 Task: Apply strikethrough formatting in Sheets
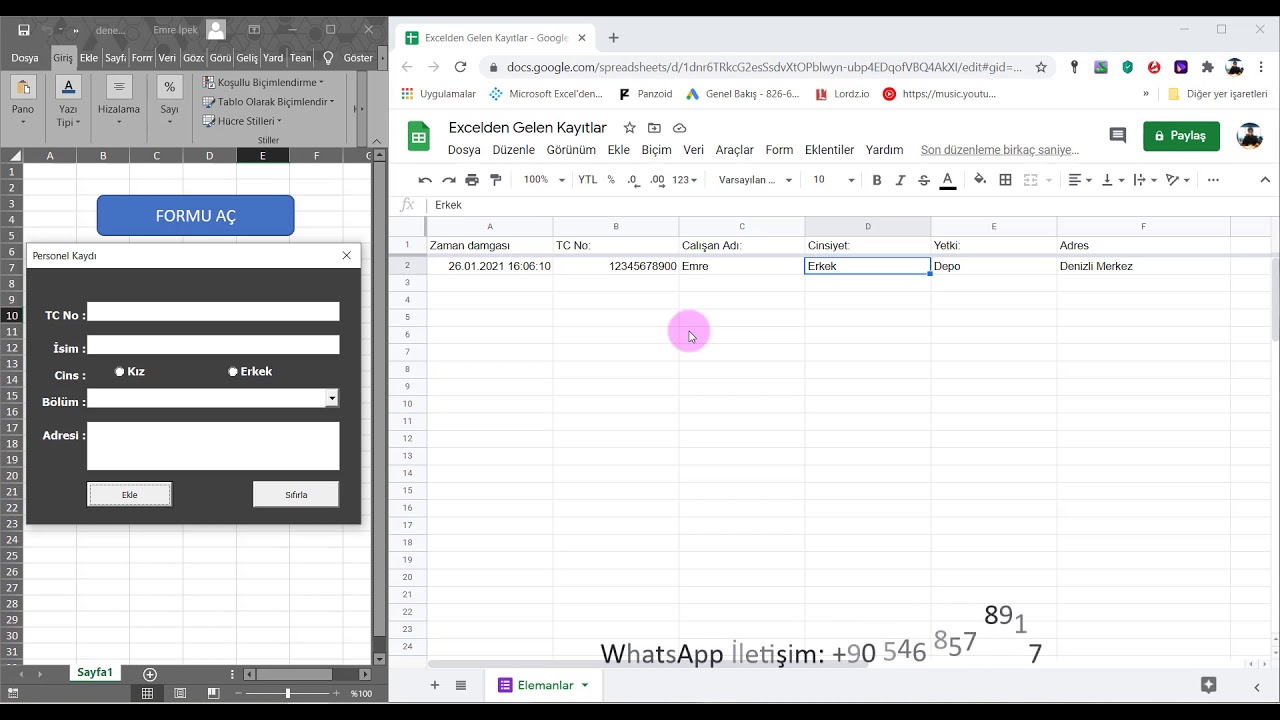[x=924, y=180]
